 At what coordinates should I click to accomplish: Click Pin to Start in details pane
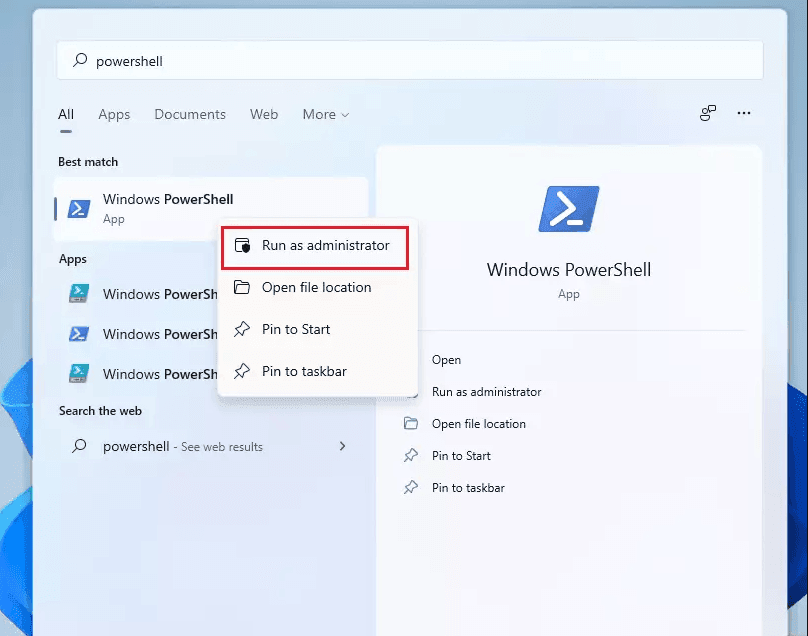pos(461,456)
